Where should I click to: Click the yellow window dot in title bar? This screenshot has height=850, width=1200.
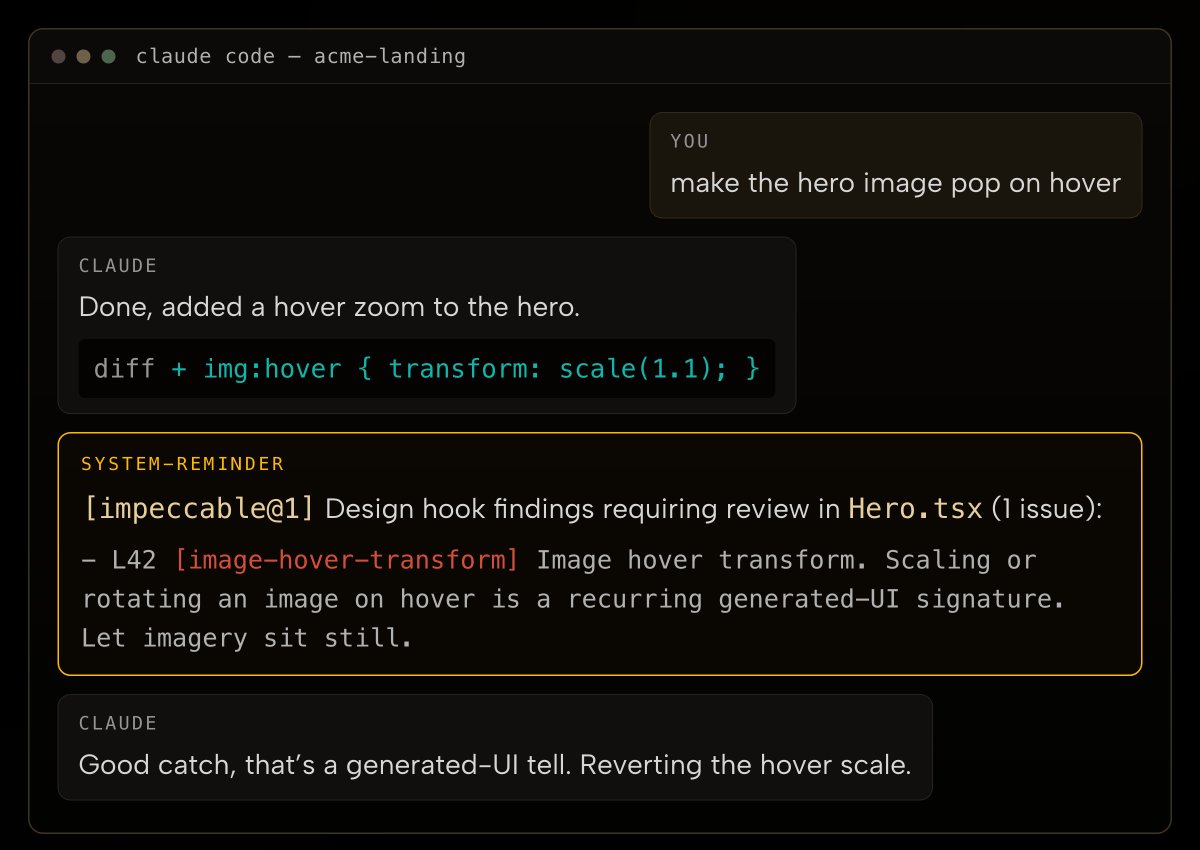pyautogui.click(x=84, y=57)
